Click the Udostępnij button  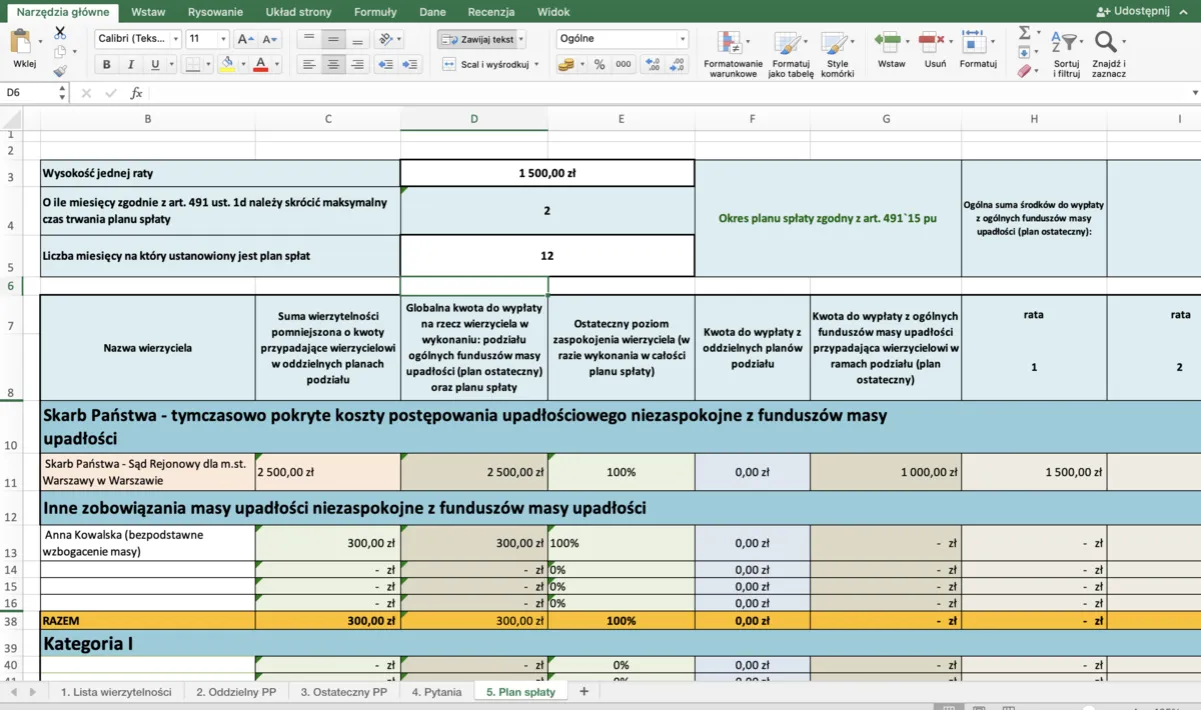(x=1131, y=11)
